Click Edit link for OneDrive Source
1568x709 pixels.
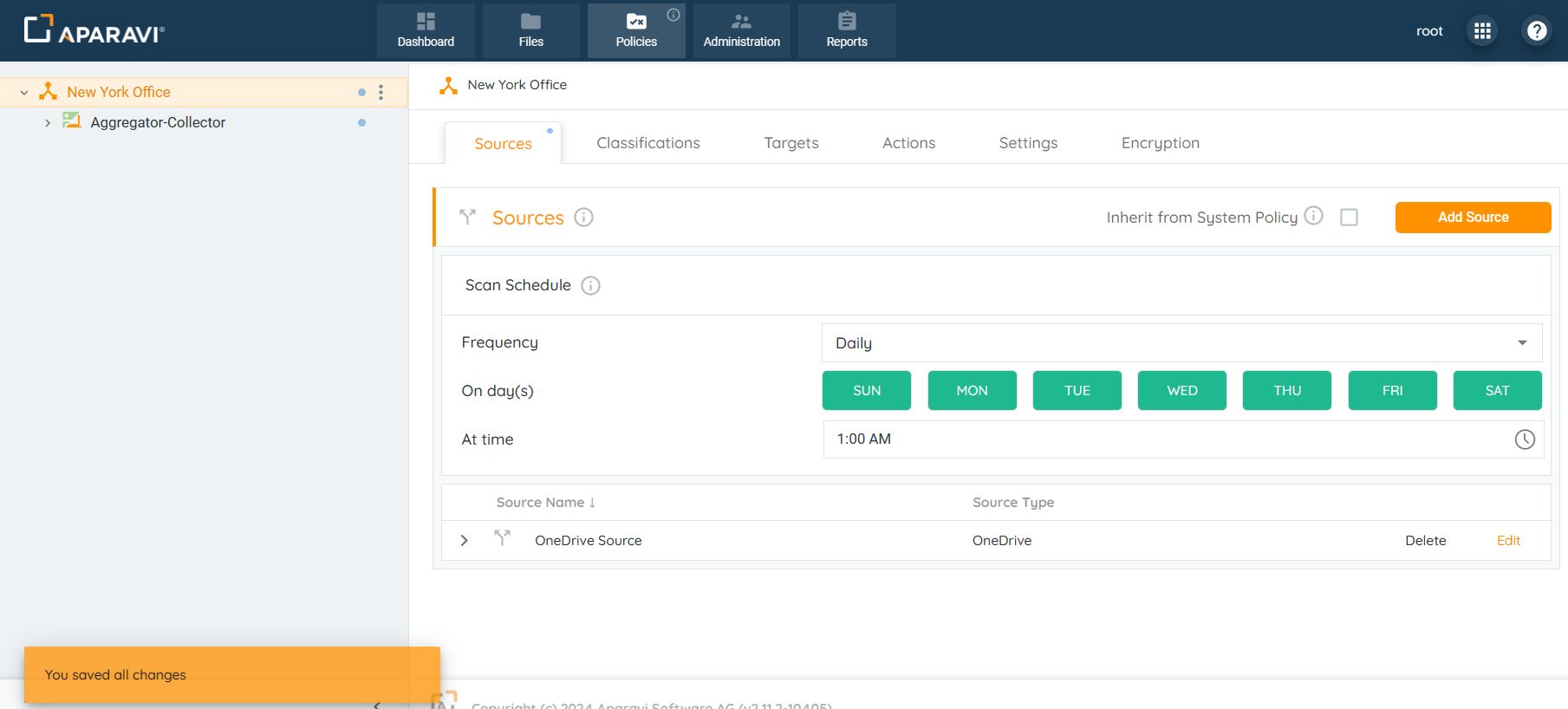[x=1508, y=541]
